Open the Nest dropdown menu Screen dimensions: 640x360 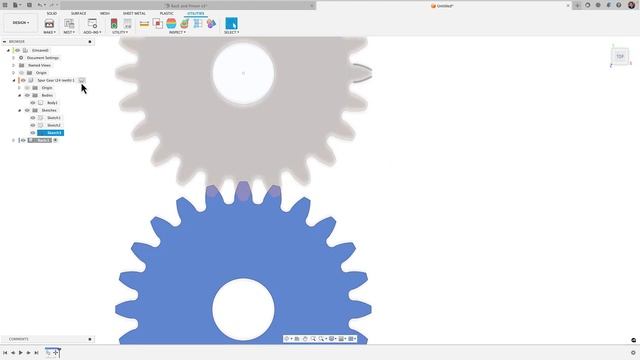coord(69,32)
